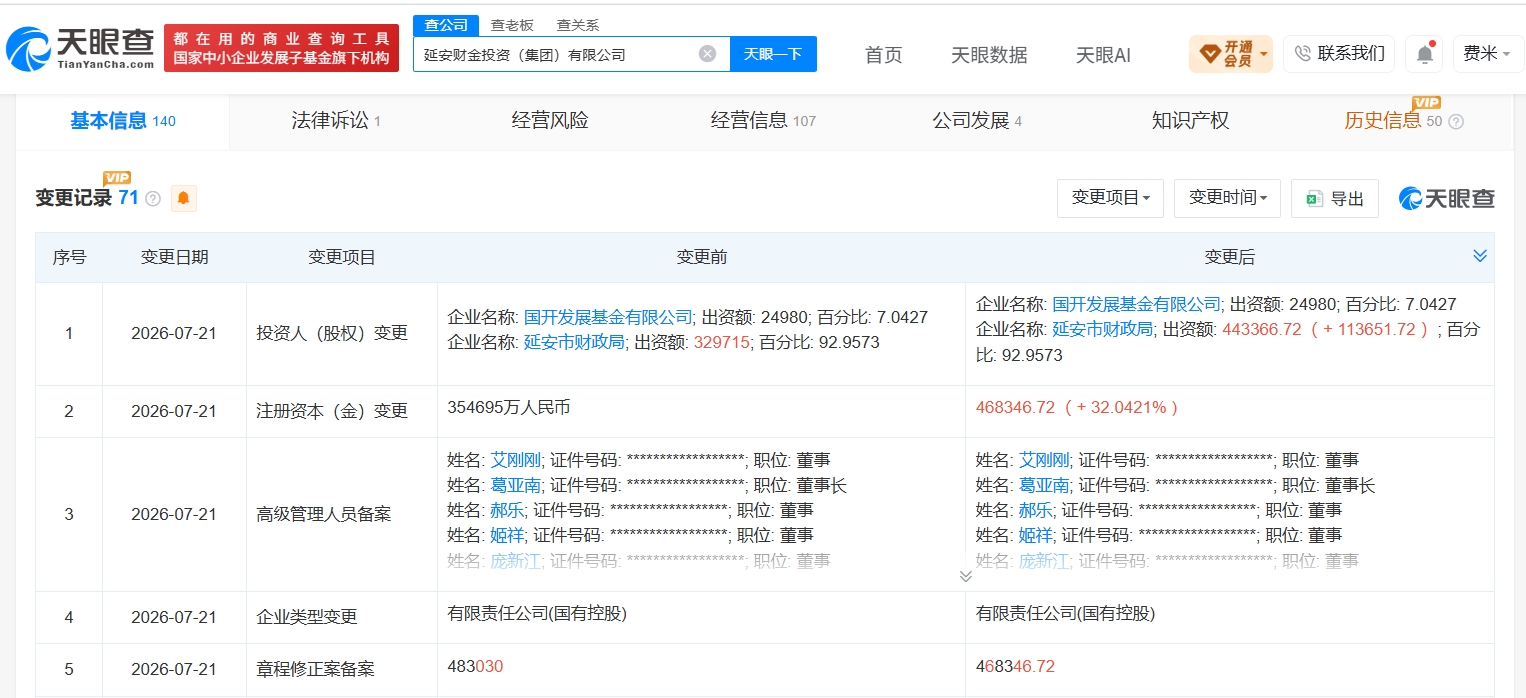Click the 变更日期 column header
Viewport: 1526px width, 698px height.
pyautogui.click(x=174, y=257)
